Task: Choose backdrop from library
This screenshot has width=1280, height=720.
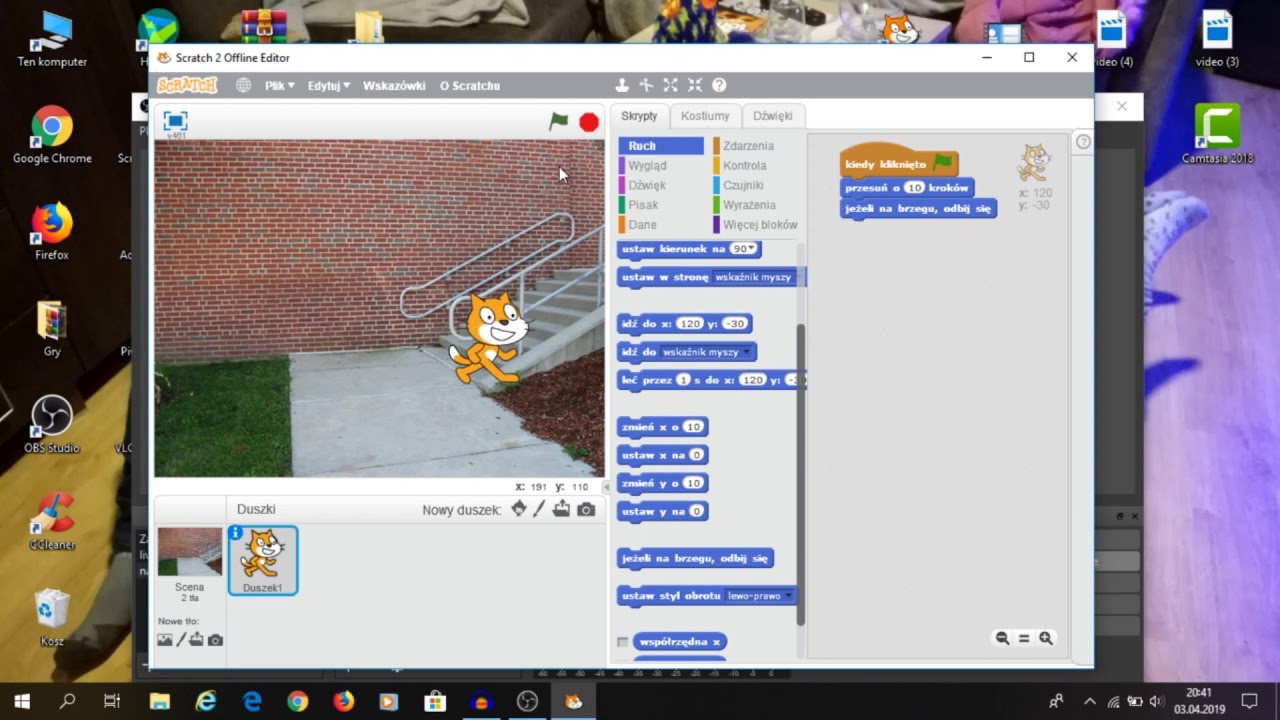Action: [x=165, y=640]
